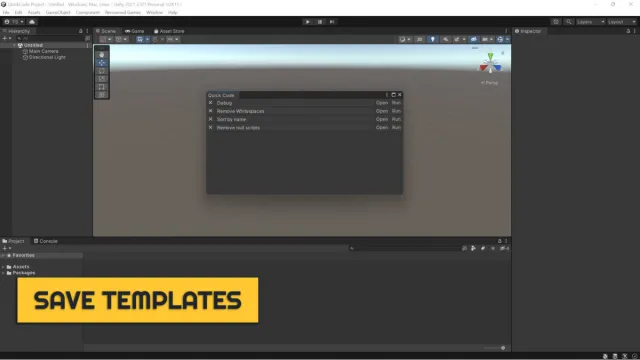640x360 pixels.
Task: Open the Scene camera settings icon
Action: coord(485,39)
